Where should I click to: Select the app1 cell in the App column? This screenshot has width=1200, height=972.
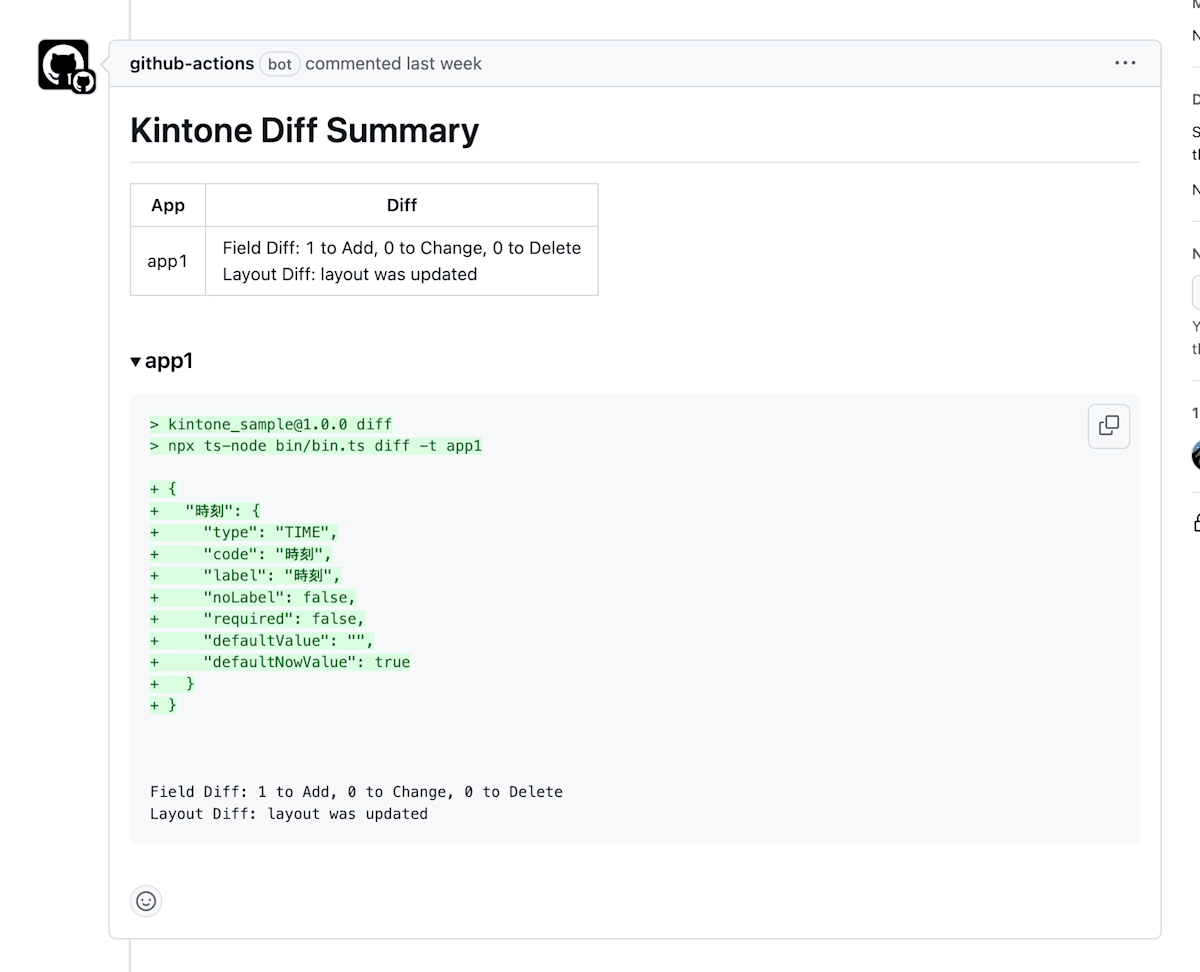[167, 260]
